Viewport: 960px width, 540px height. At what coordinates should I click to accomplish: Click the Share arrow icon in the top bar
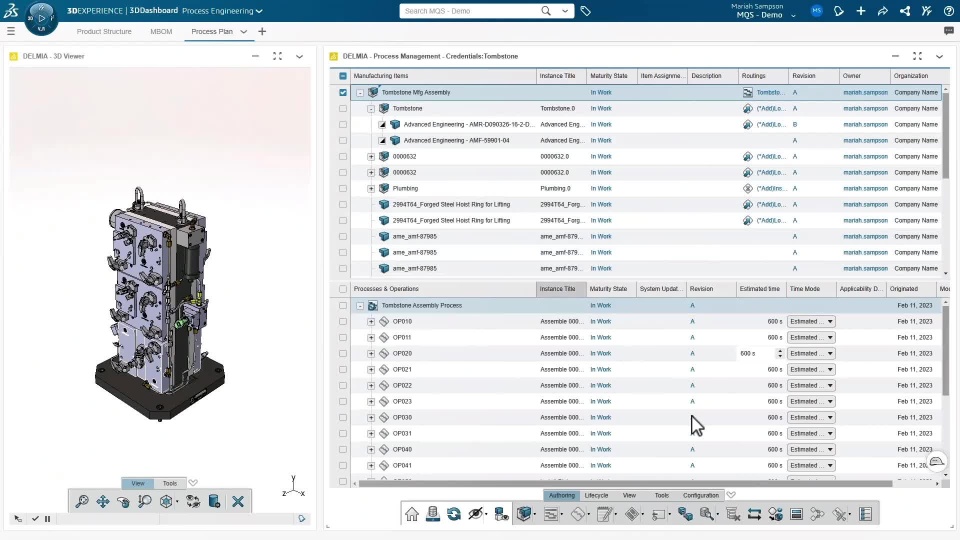pos(883,11)
